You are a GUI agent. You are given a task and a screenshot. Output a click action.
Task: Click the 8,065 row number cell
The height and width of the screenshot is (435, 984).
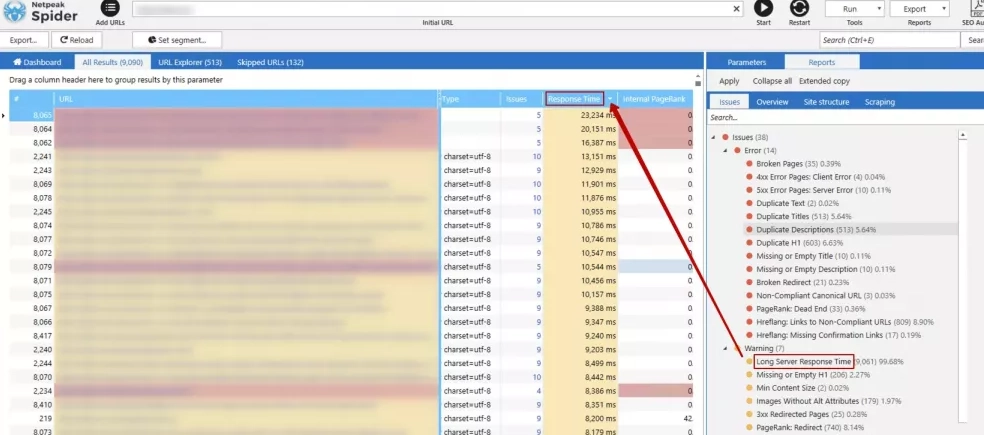[x=30, y=115]
